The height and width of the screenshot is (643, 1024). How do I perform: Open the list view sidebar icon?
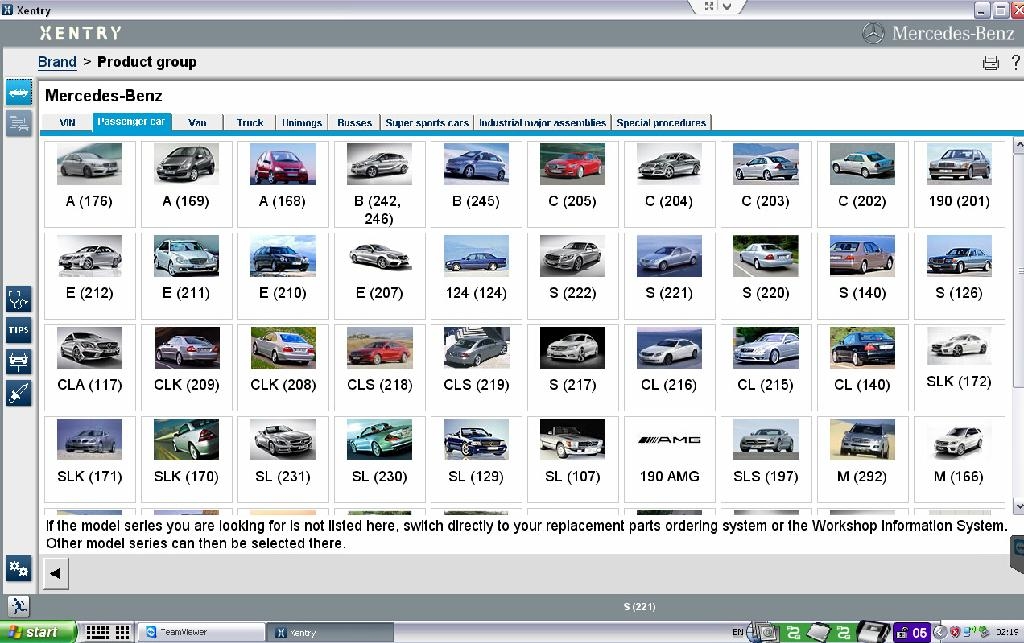19,123
